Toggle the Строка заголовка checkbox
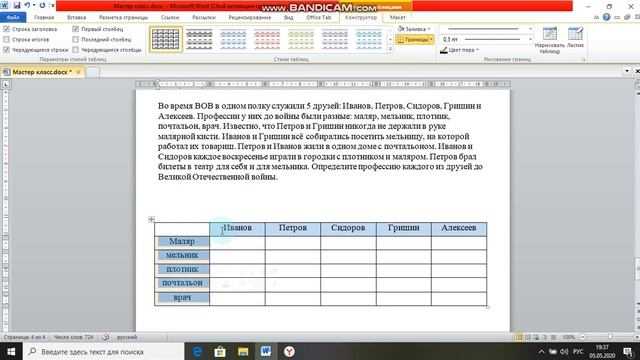 coord(6,29)
